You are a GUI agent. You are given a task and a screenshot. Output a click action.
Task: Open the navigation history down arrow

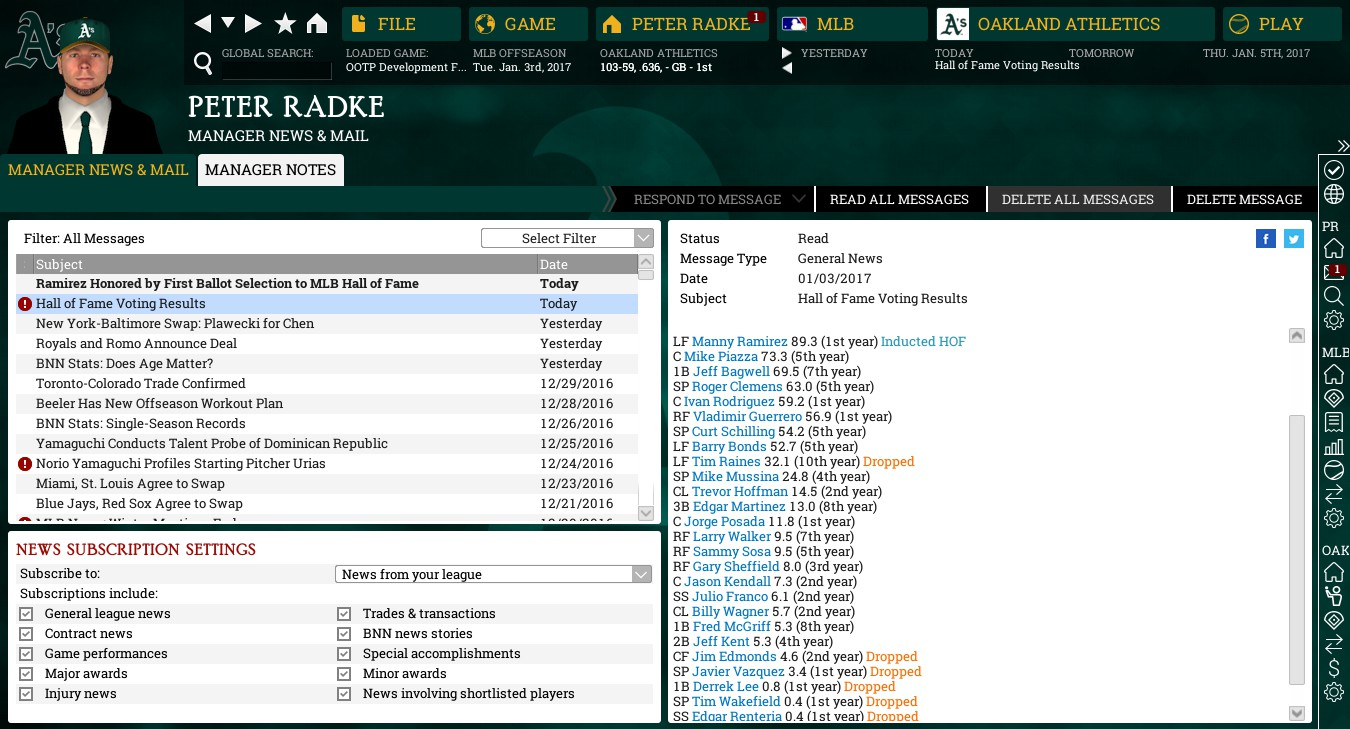point(228,23)
